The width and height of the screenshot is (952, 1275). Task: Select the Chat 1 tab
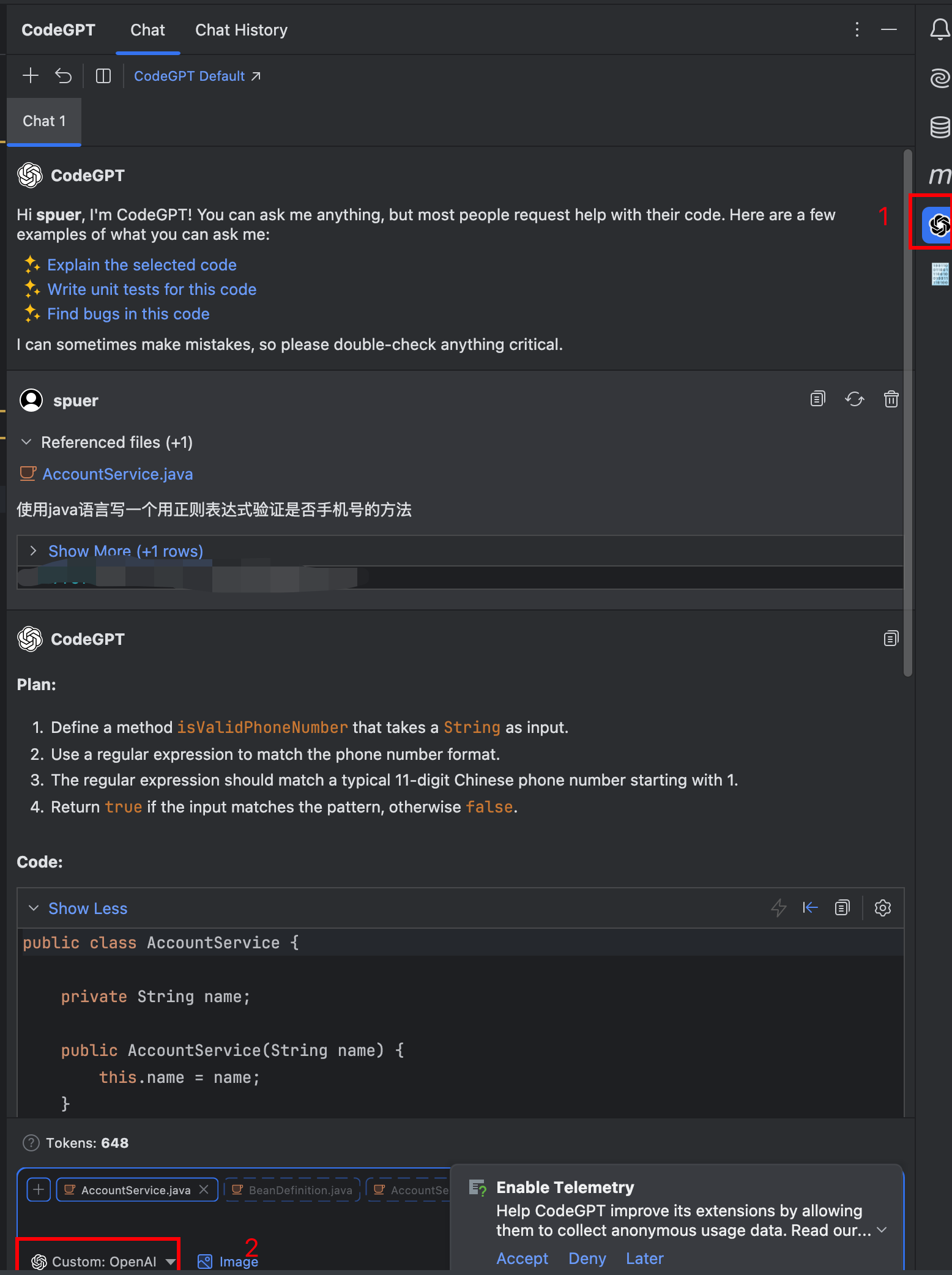coord(44,121)
